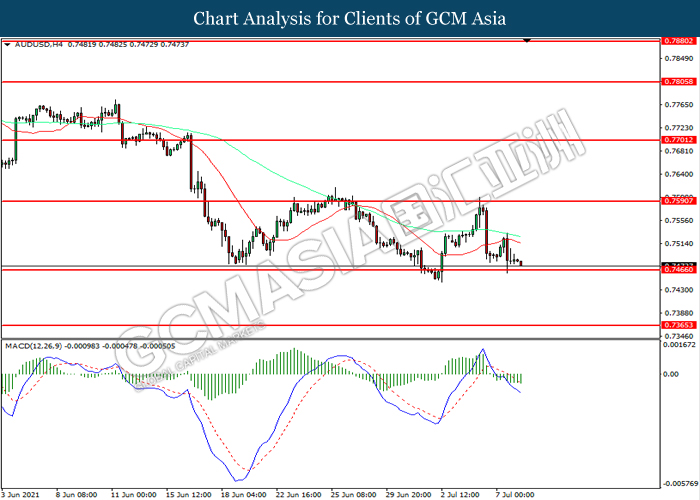The width and height of the screenshot is (700, 500).
Task: Click the 7 Jul 00:00 time axis label
Action: click(x=515, y=495)
